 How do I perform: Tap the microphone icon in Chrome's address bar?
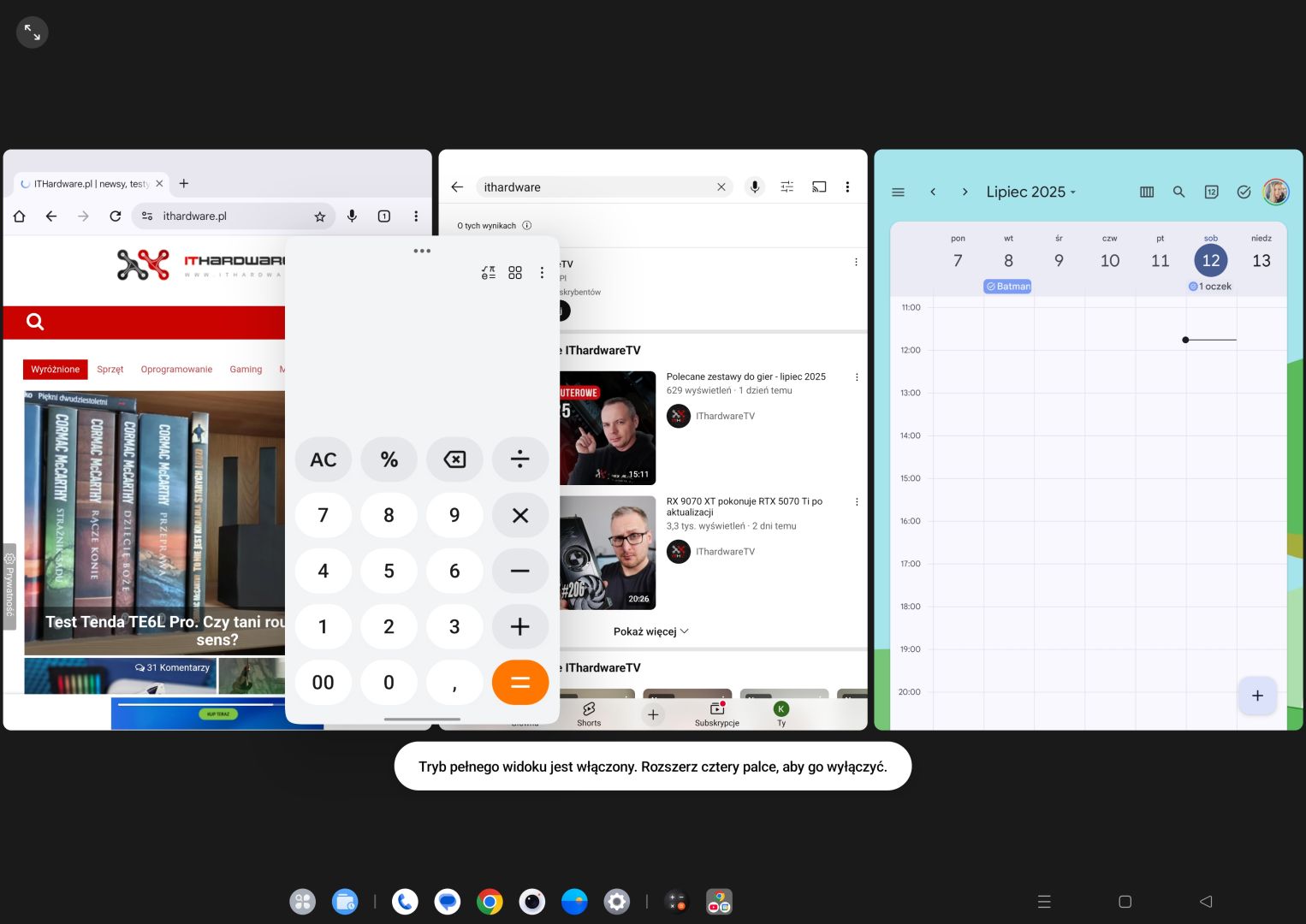click(352, 216)
